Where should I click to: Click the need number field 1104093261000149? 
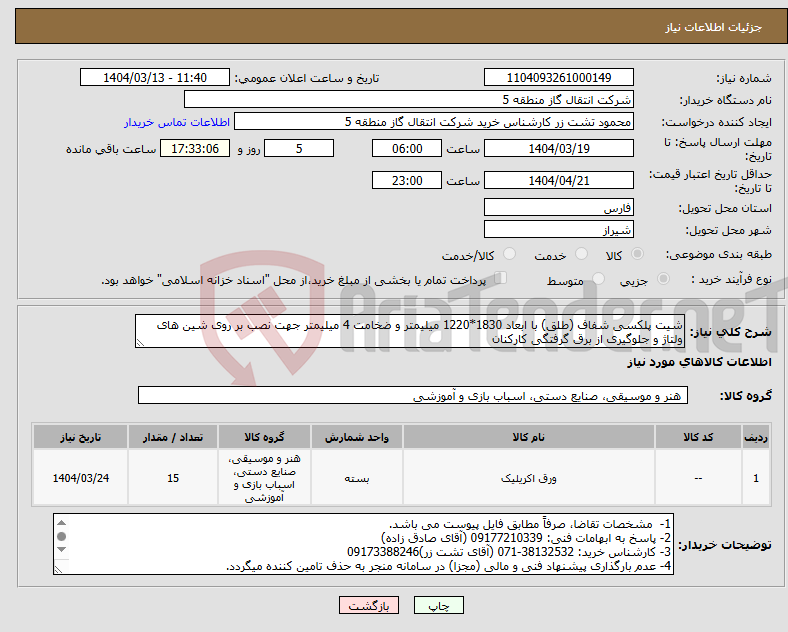coord(558,77)
